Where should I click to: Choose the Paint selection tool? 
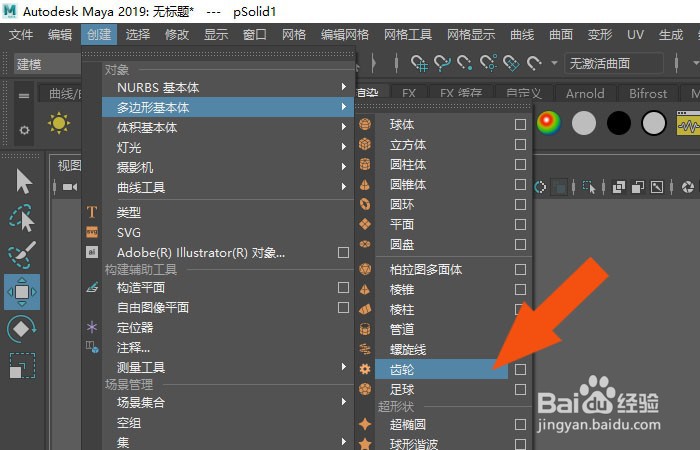pyautogui.click(x=22, y=255)
